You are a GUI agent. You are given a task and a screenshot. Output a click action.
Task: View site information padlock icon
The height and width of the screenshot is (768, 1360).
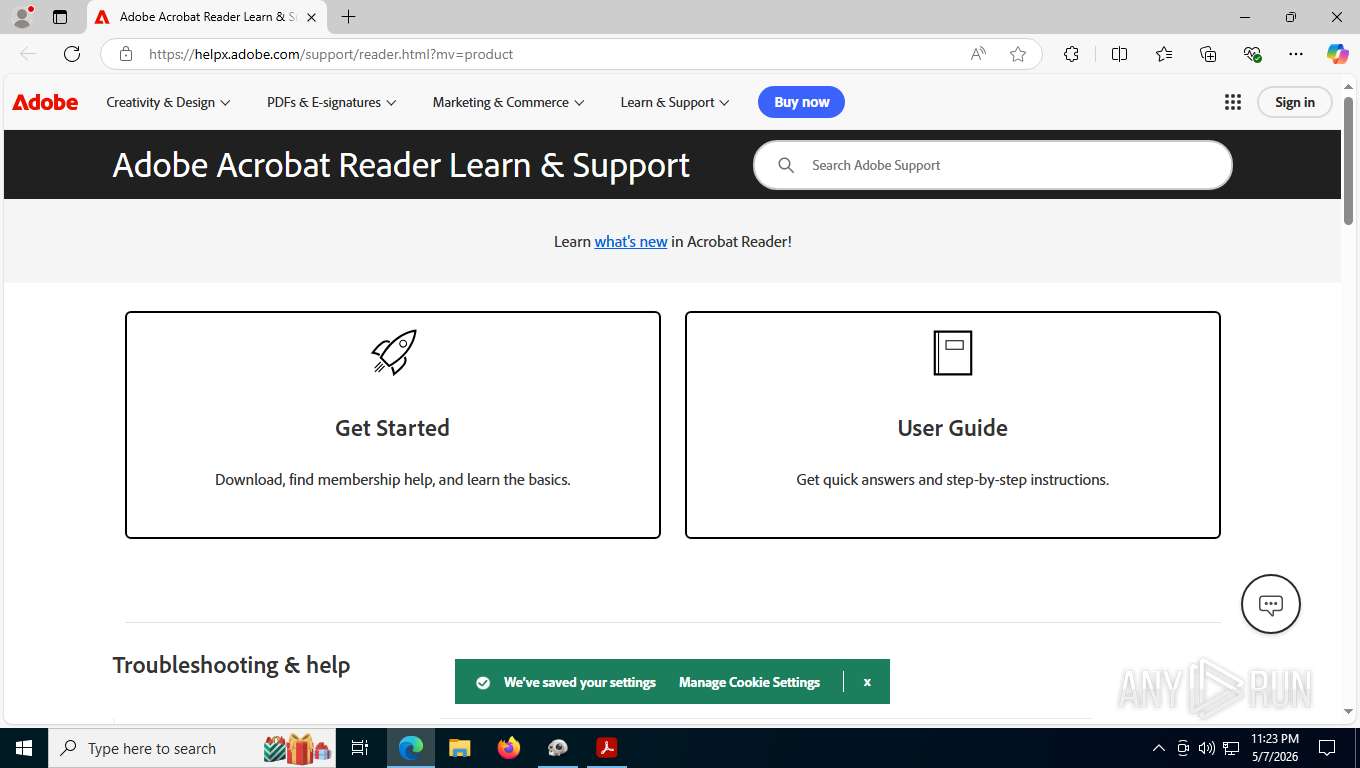126,54
